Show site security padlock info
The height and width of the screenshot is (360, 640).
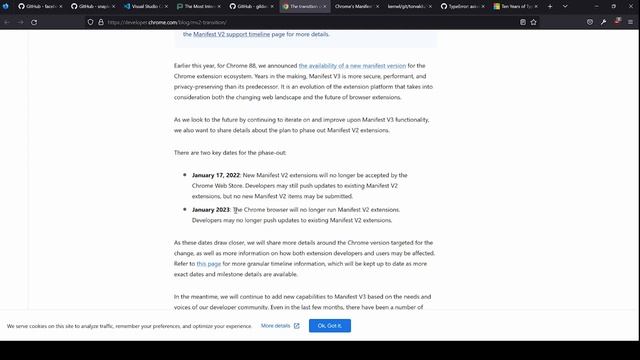[x=101, y=22]
